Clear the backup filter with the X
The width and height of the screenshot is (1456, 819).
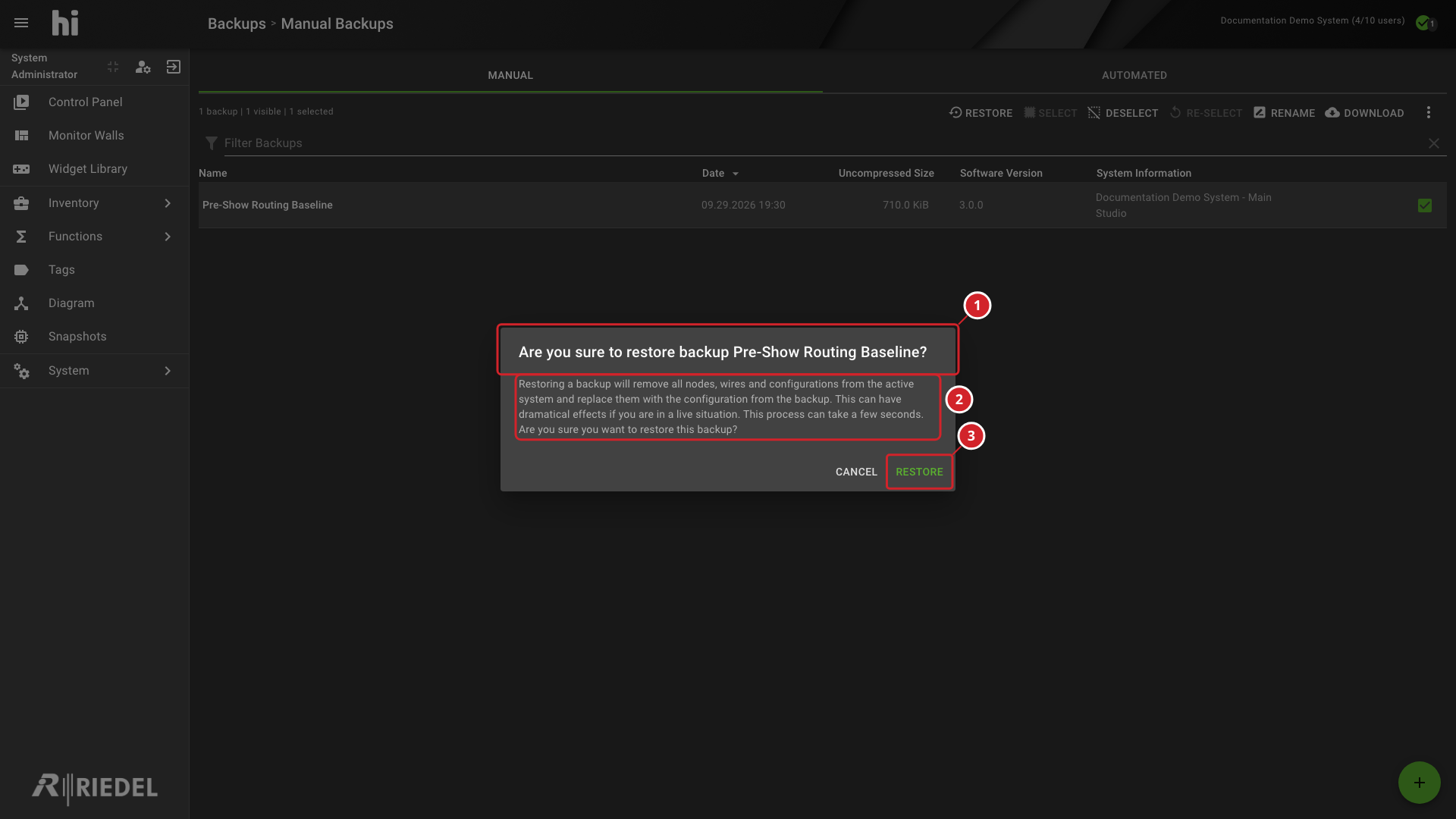tap(1434, 143)
